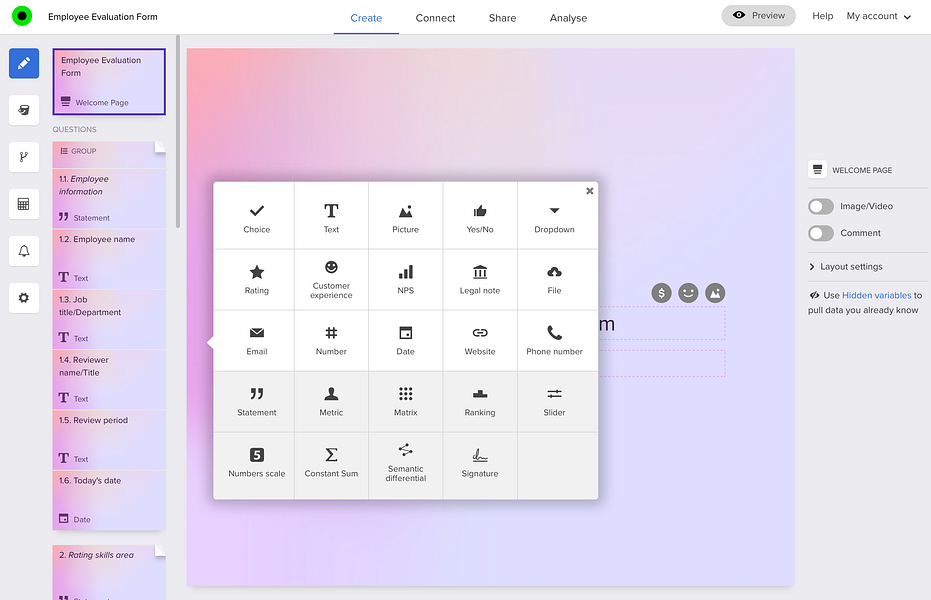Open the calculator sidebar tool
931x600 pixels.
click(x=24, y=204)
